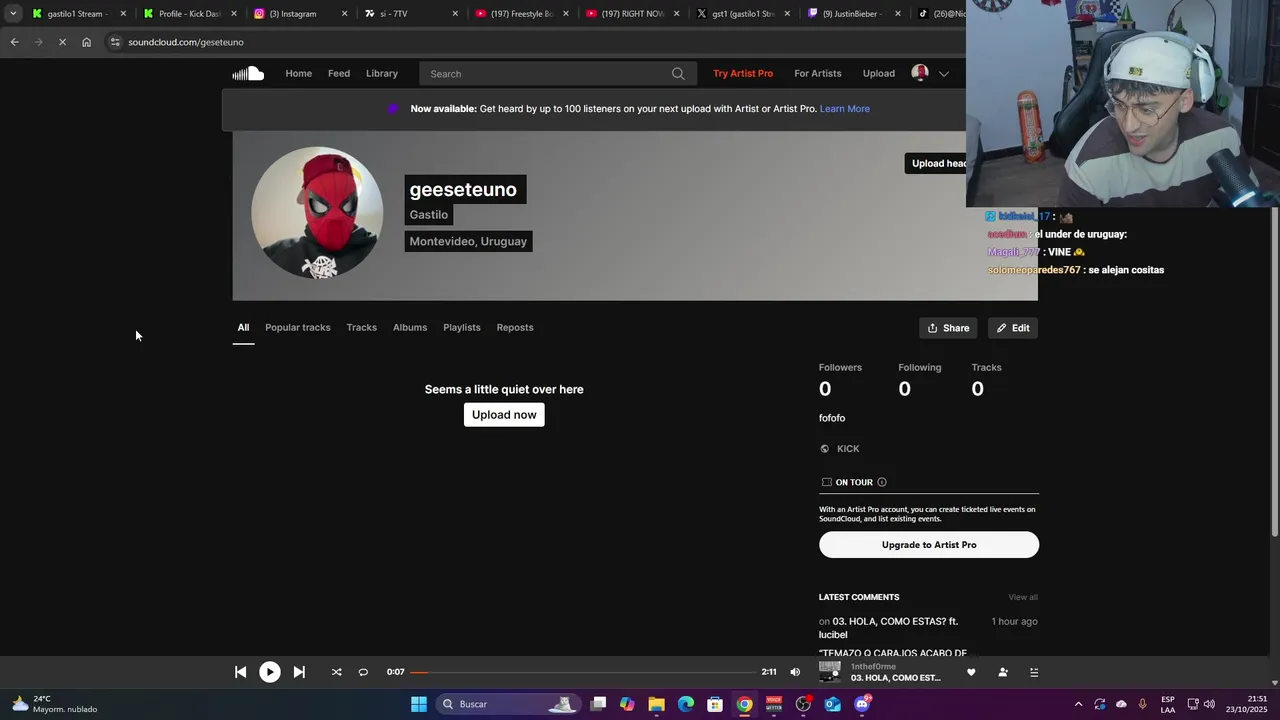Open the Windows Start menu
Image resolution: width=1280 pixels, height=720 pixels.
pyautogui.click(x=419, y=704)
